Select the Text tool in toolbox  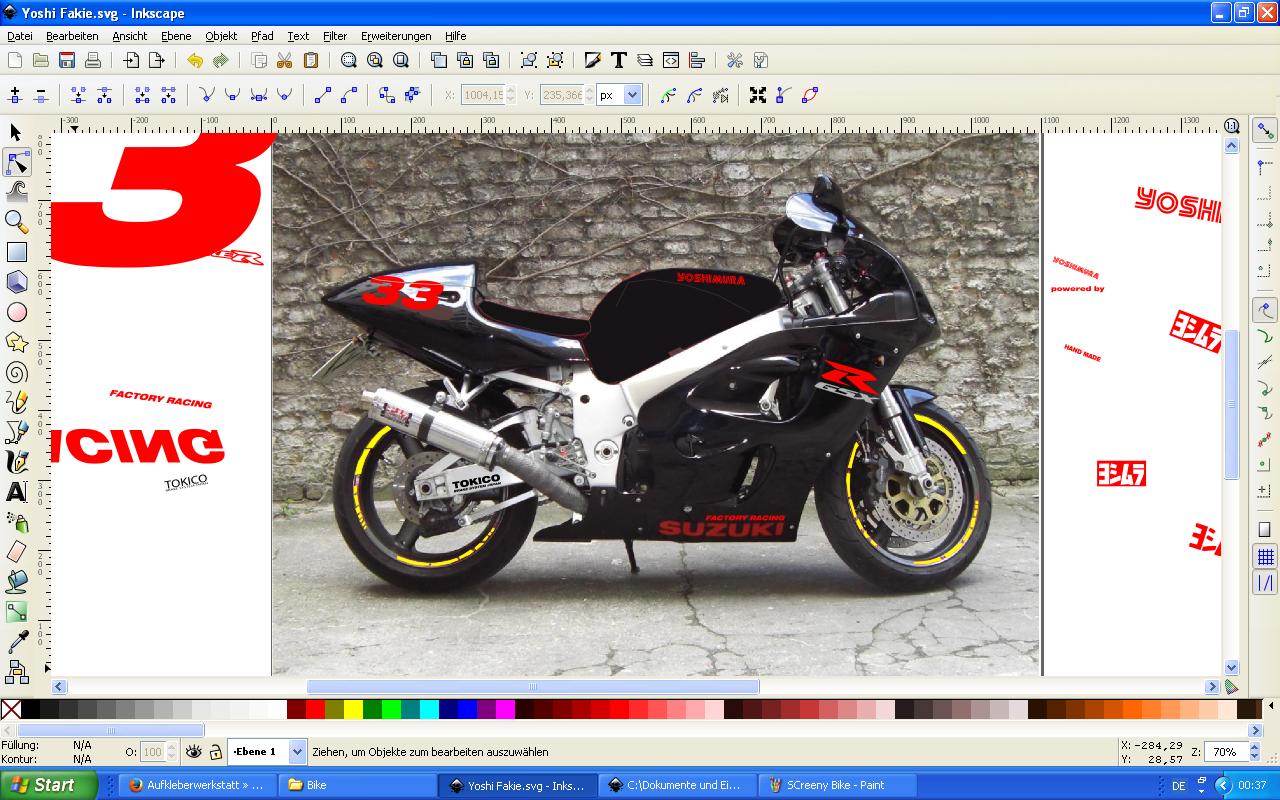[x=16, y=492]
